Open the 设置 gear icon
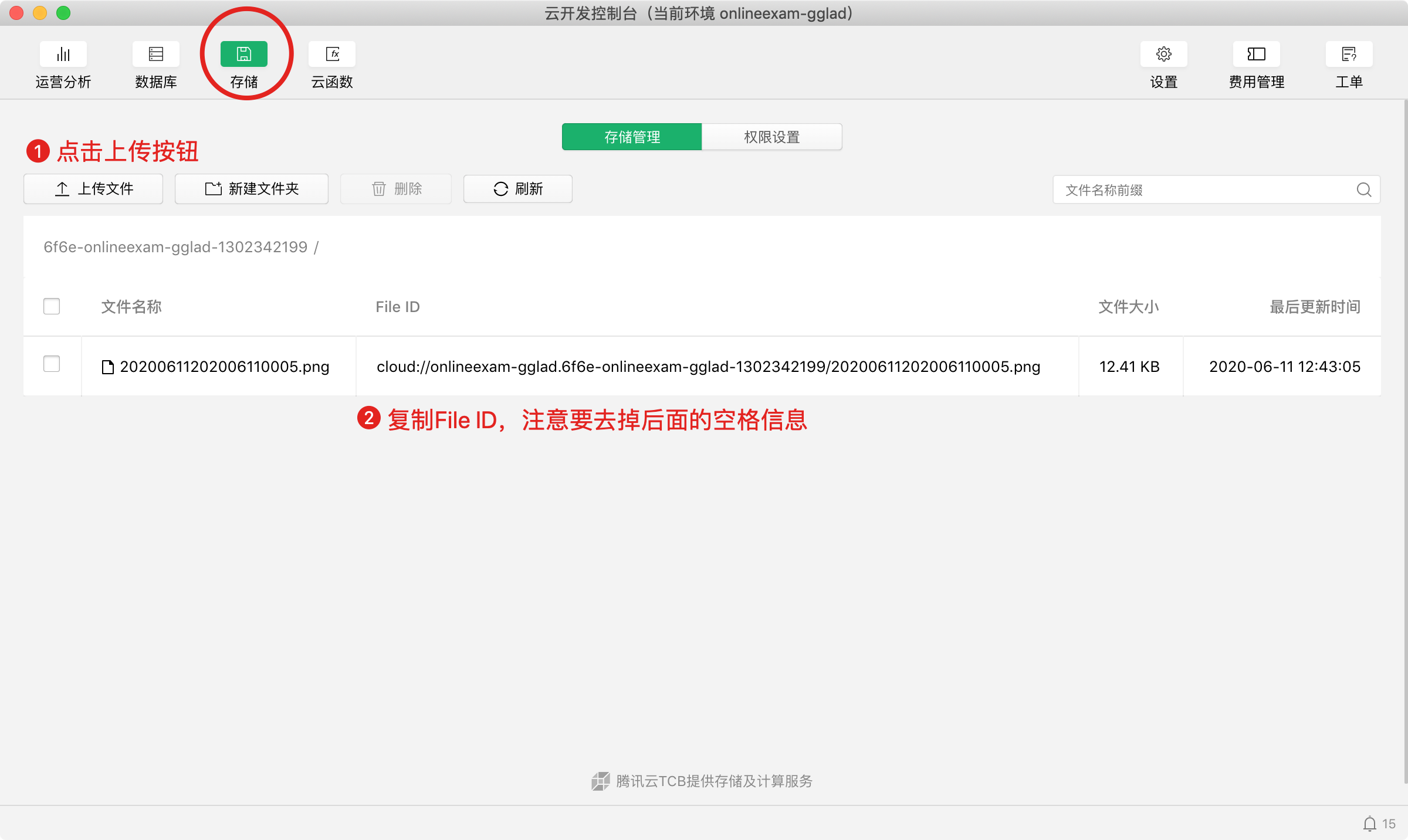Screen dimensions: 1408x840 [x=1163, y=55]
